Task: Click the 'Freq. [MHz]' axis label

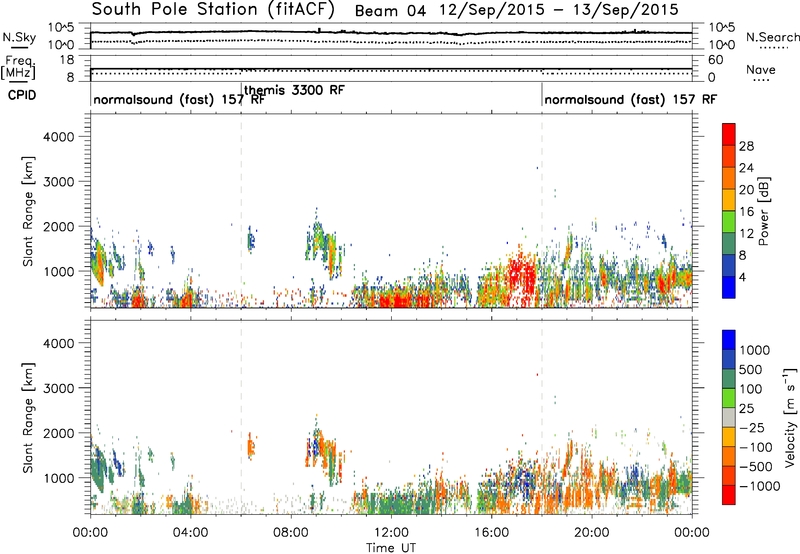Action: click(18, 67)
